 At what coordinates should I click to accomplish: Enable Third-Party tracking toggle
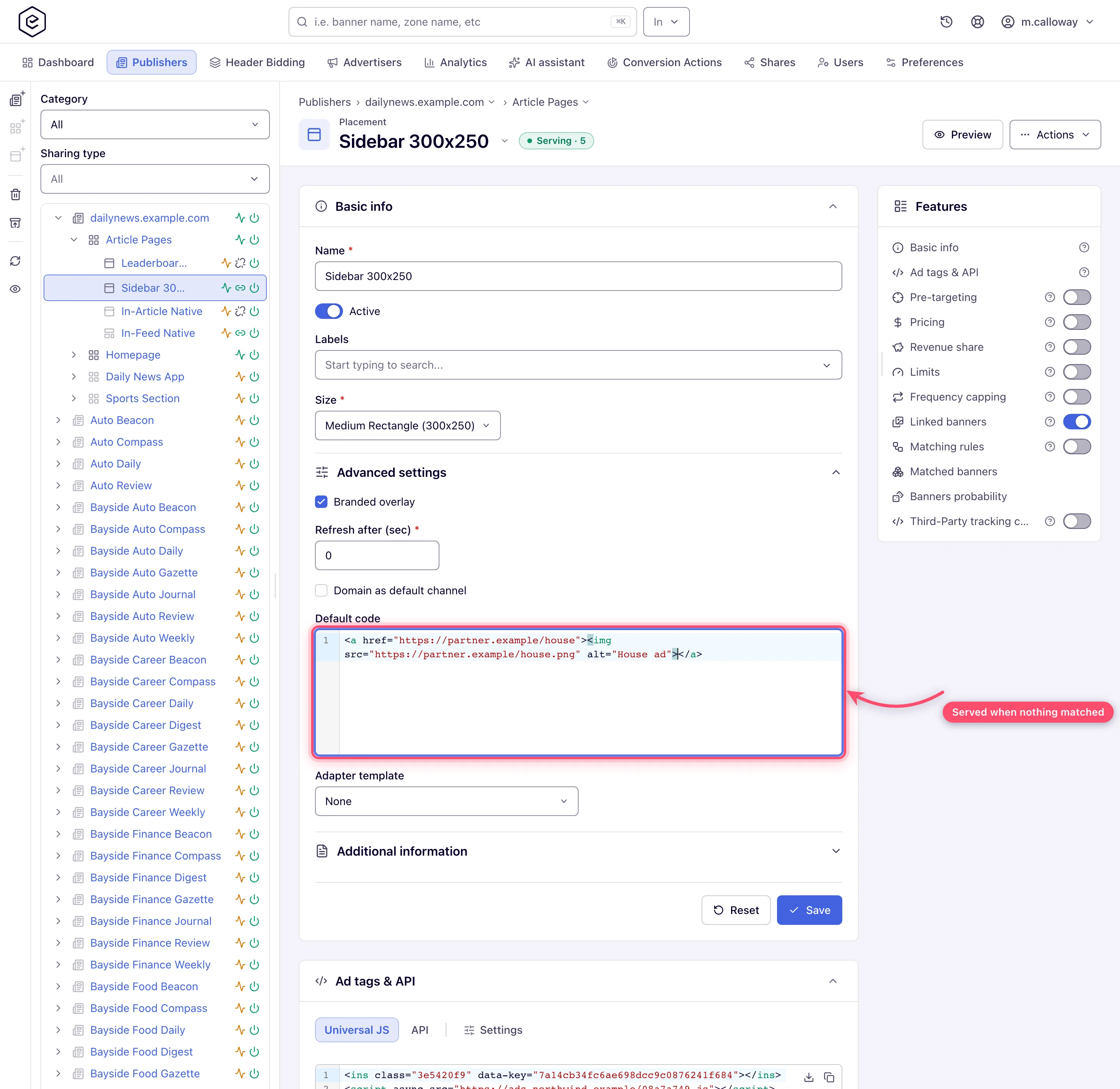click(x=1077, y=521)
